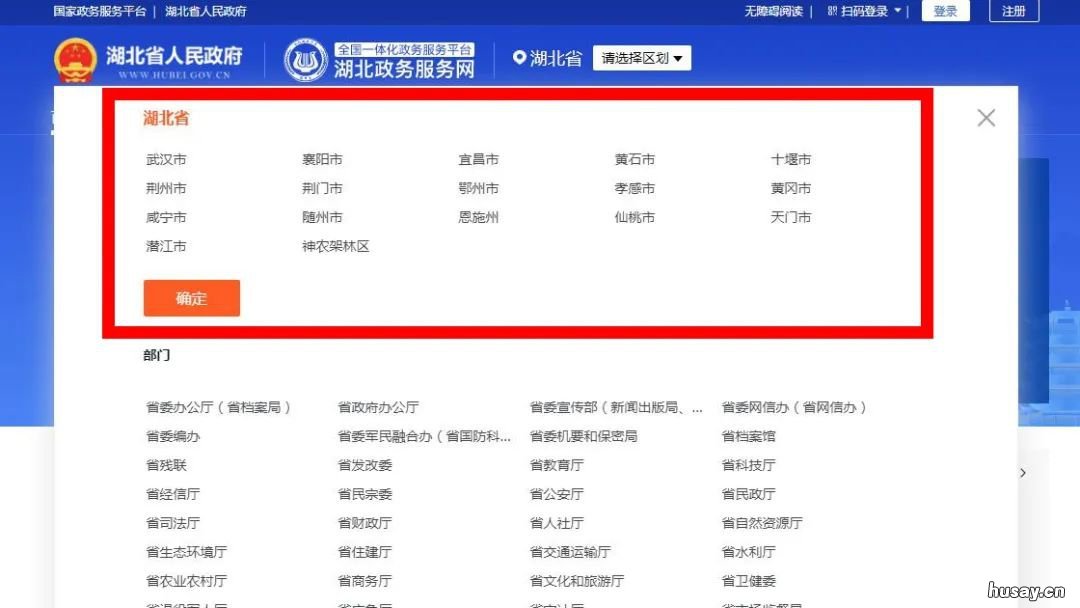1080x608 pixels.
Task: Click the 登录 login button
Action: [x=945, y=11]
